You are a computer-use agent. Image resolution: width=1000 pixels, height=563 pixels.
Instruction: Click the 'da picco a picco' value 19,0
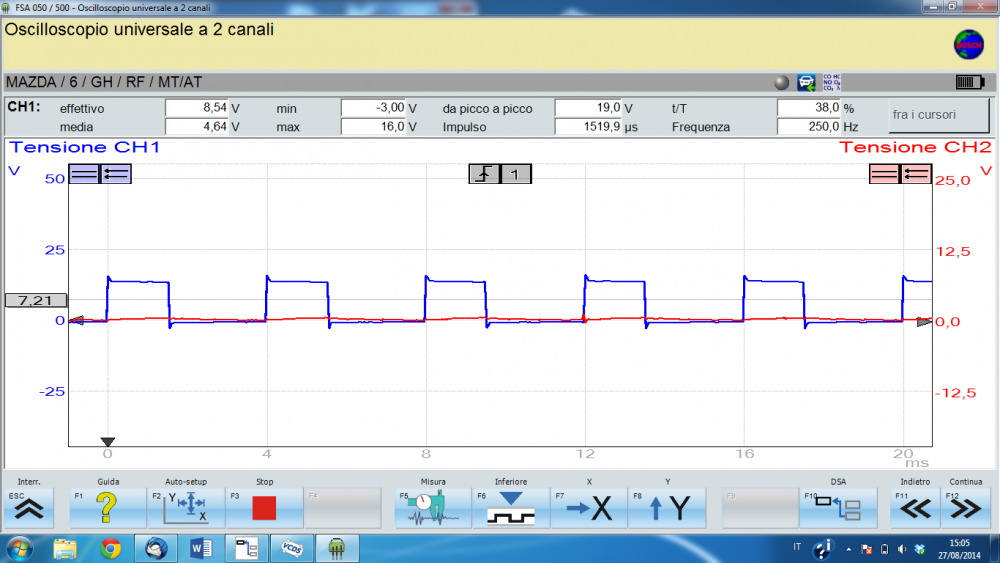pyautogui.click(x=588, y=108)
